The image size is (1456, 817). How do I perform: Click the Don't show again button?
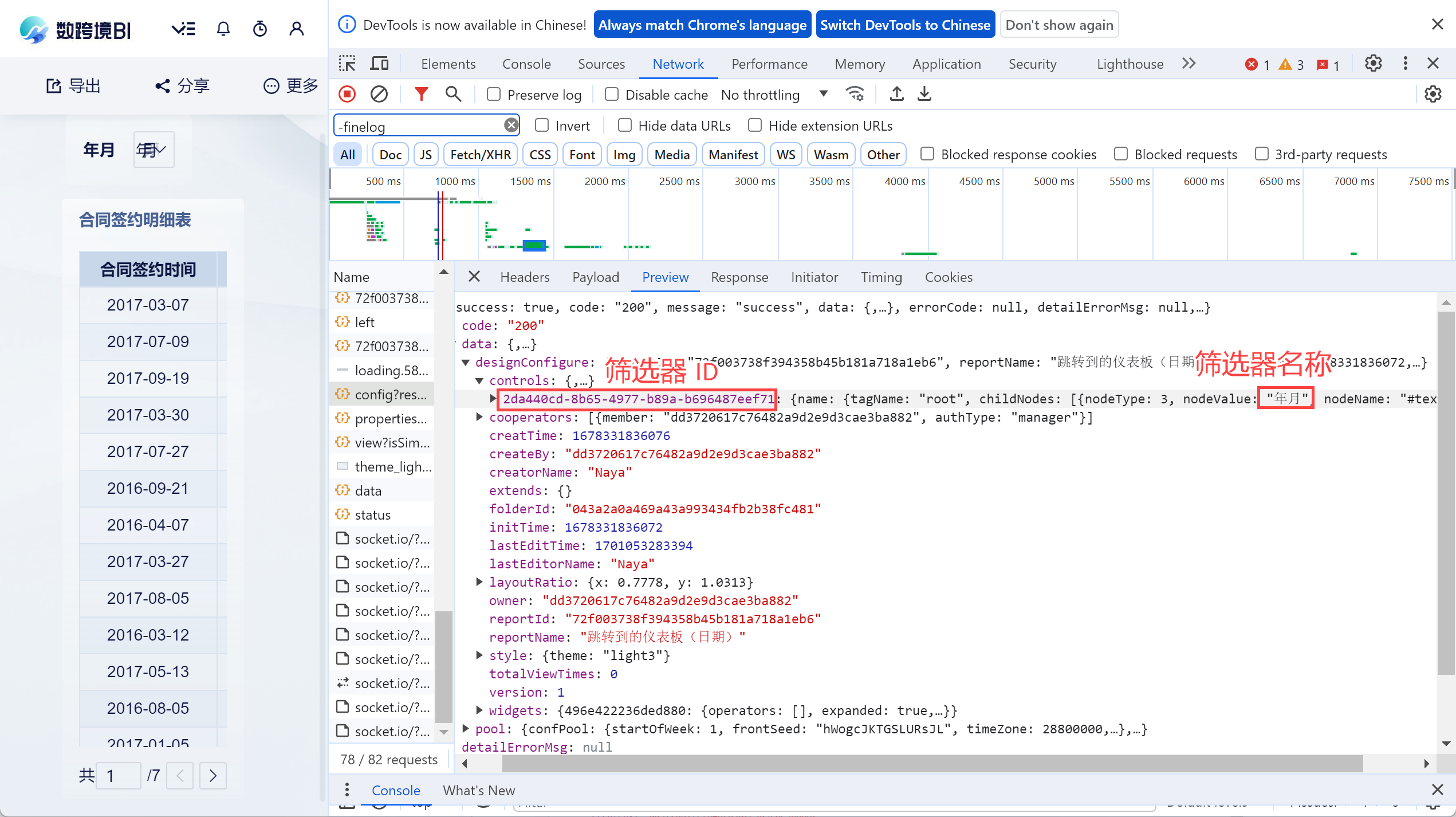[x=1058, y=25]
